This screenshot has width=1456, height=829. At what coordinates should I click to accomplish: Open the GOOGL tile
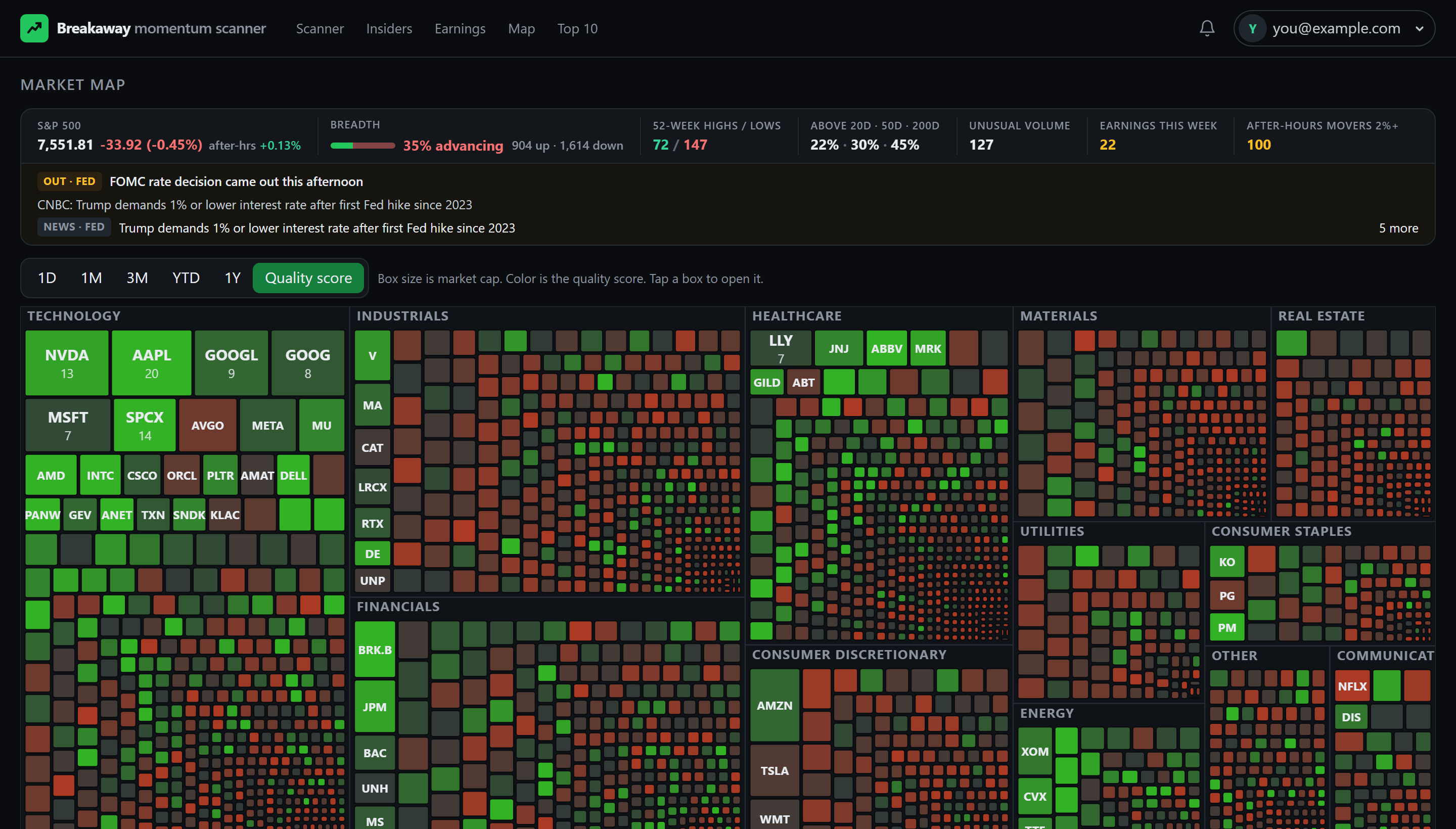(x=231, y=363)
